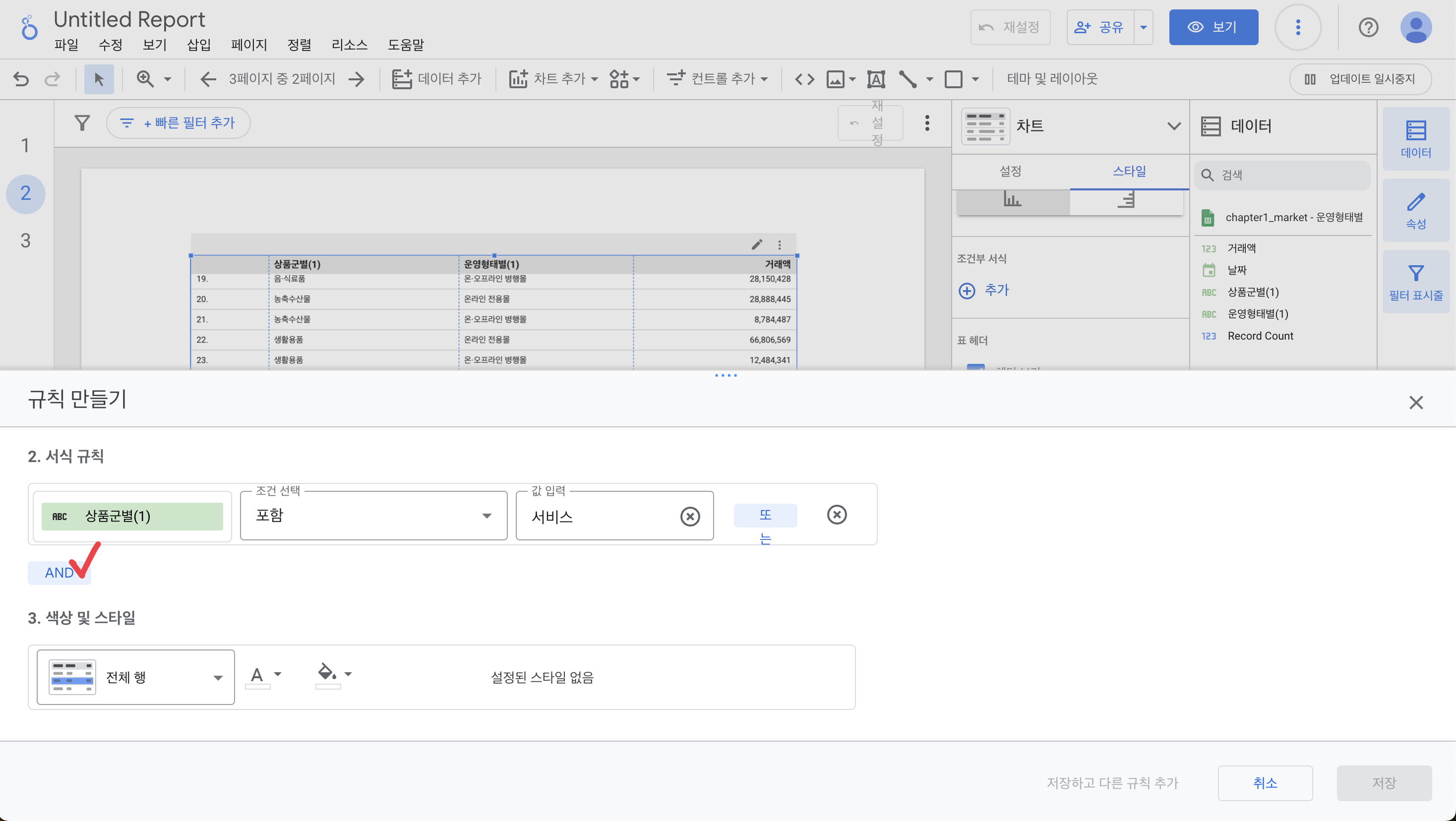1456x821 pixels.
Task: Click the 취소 button
Action: pos(1265,782)
